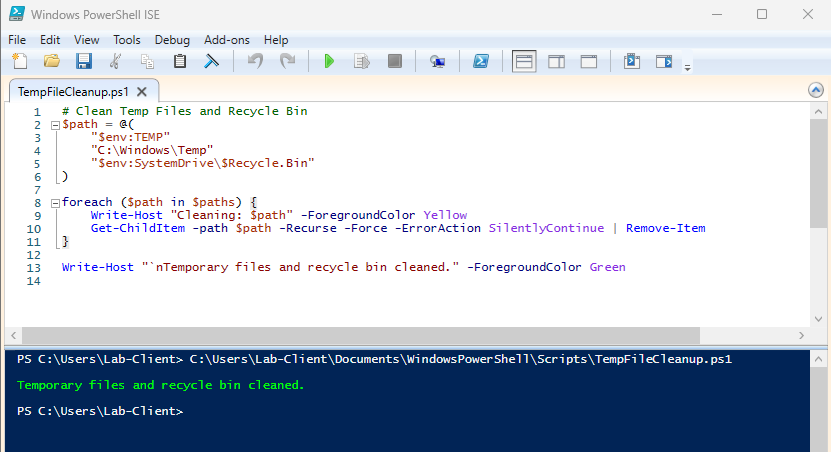Viewport: 831px width, 452px height.
Task: Click the comment line 'Clean Temp Files and Recycle Bin'
Action: tap(184, 111)
